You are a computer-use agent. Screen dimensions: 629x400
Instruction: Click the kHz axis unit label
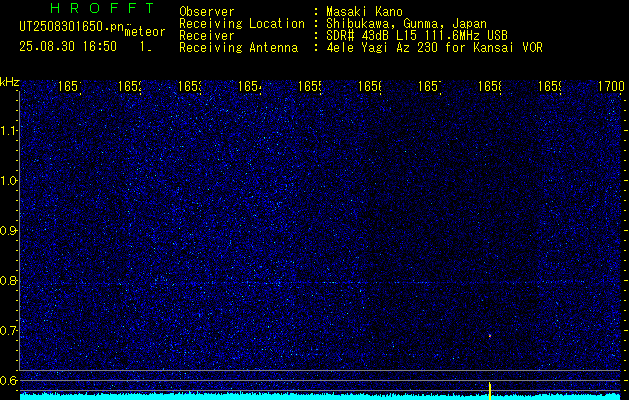(x=10, y=82)
